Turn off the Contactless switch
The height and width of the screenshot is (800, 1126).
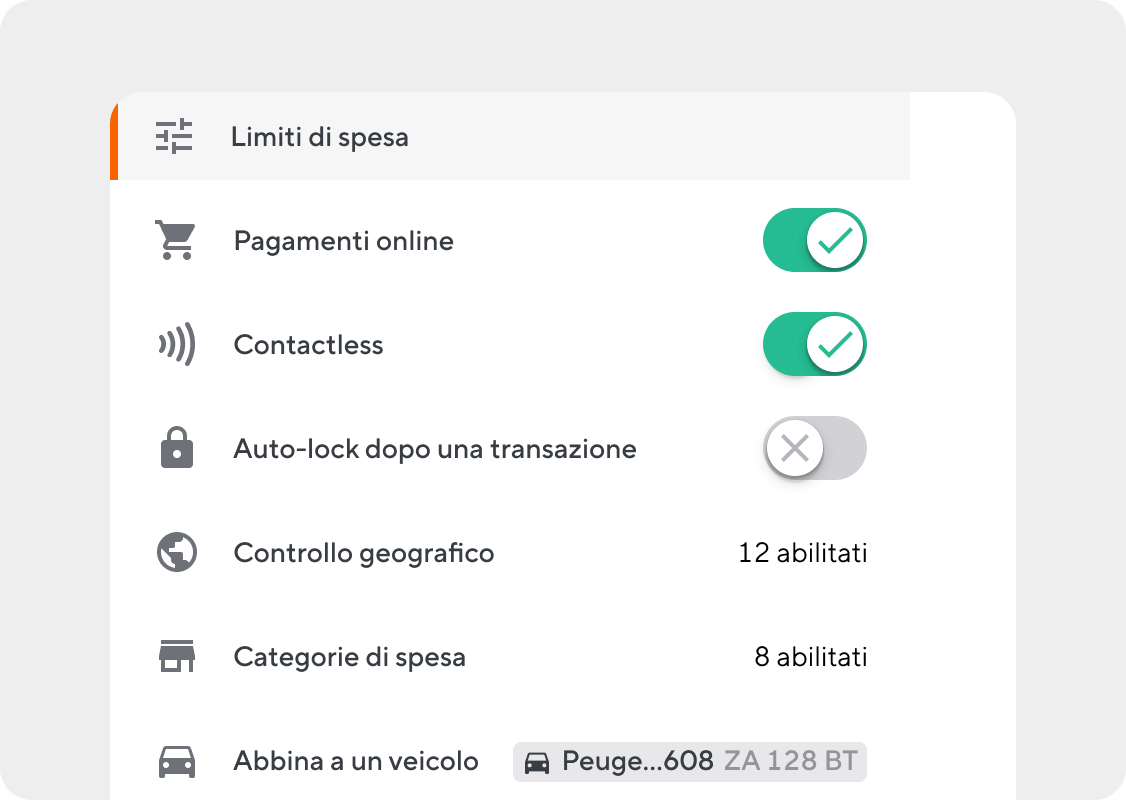click(815, 344)
